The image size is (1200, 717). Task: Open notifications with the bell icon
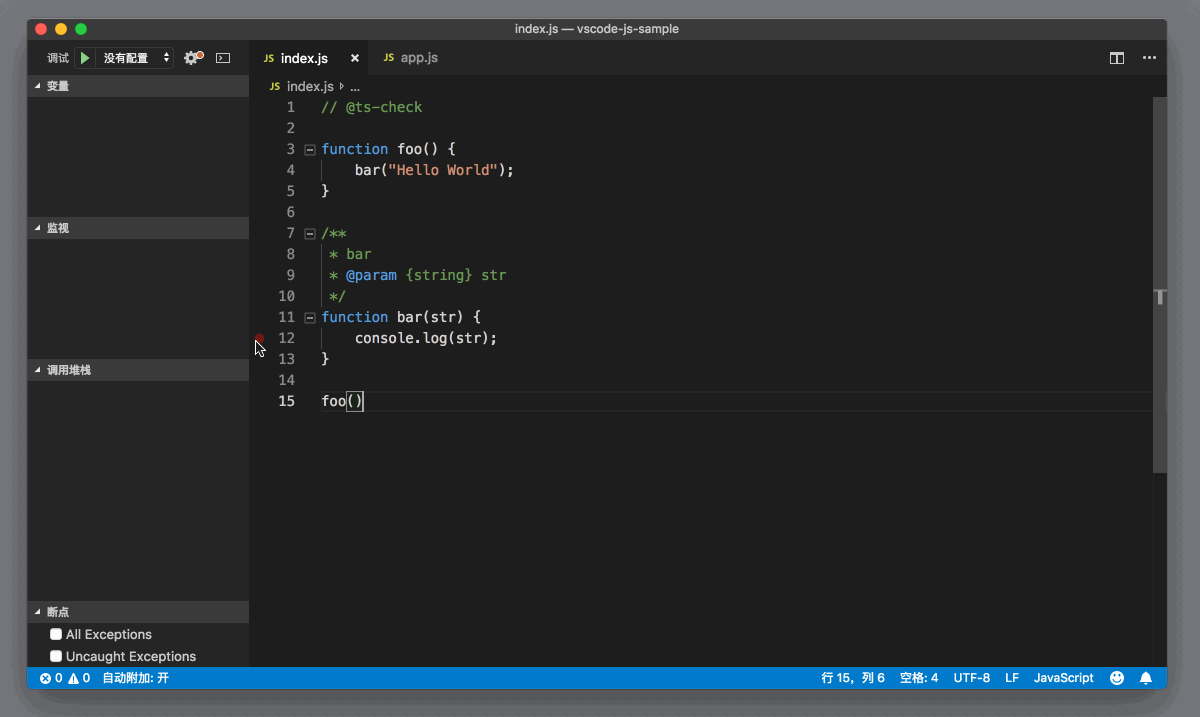[x=1146, y=677]
